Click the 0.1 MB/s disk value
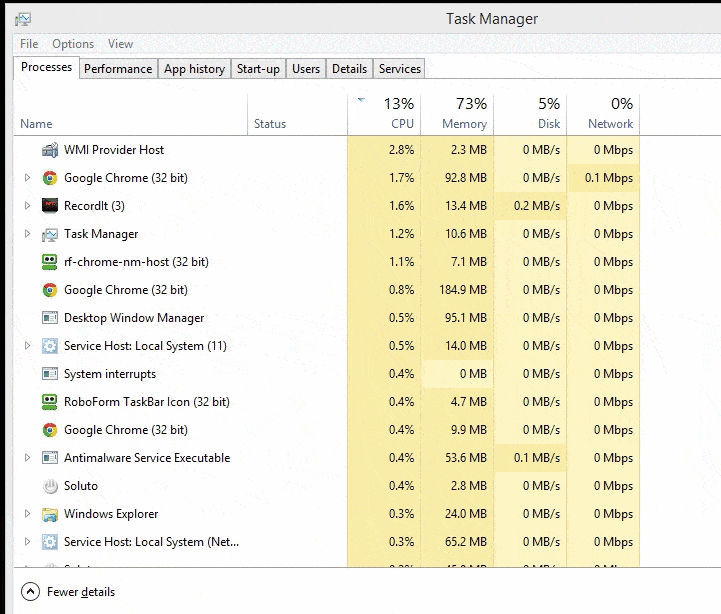Viewport: 721px width, 614px height. 537,458
